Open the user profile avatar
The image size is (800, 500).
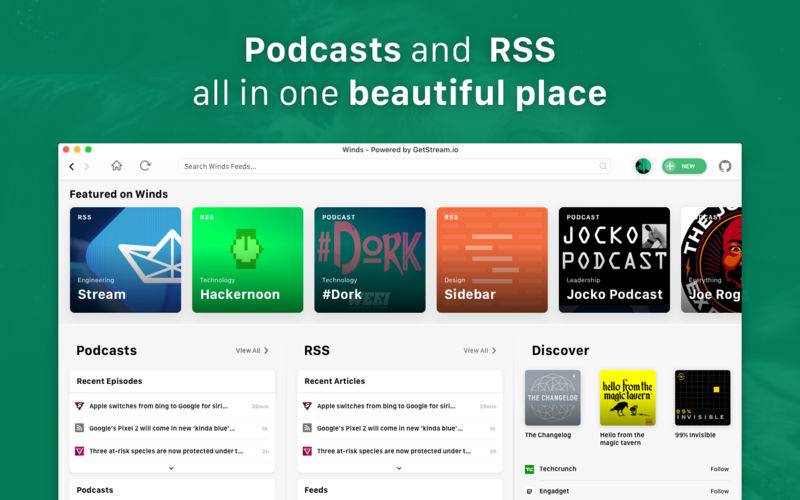point(643,166)
